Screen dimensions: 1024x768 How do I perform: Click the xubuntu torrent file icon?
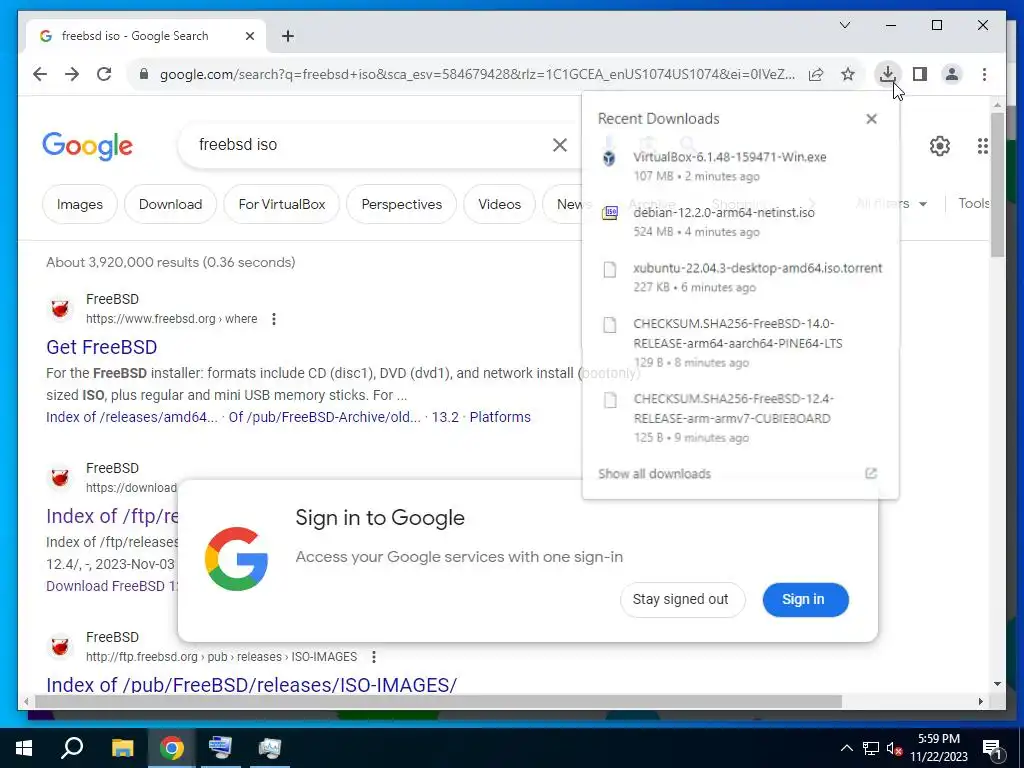pos(609,269)
